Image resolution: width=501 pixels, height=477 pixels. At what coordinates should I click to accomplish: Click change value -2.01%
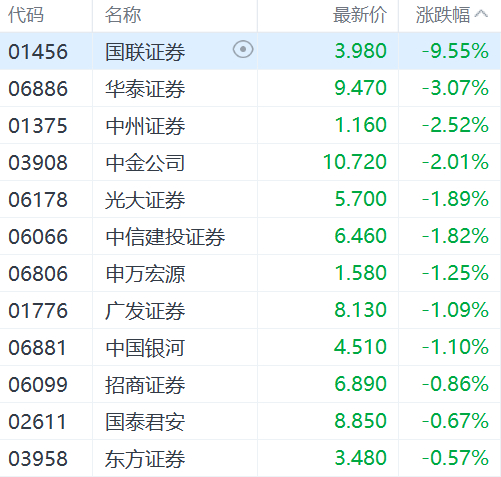tap(455, 162)
